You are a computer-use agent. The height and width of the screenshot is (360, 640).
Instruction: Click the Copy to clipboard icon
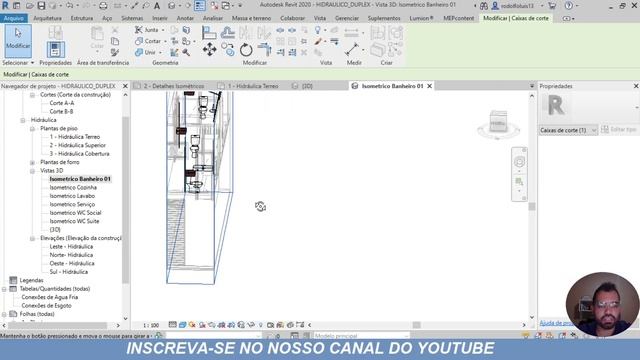115,41
